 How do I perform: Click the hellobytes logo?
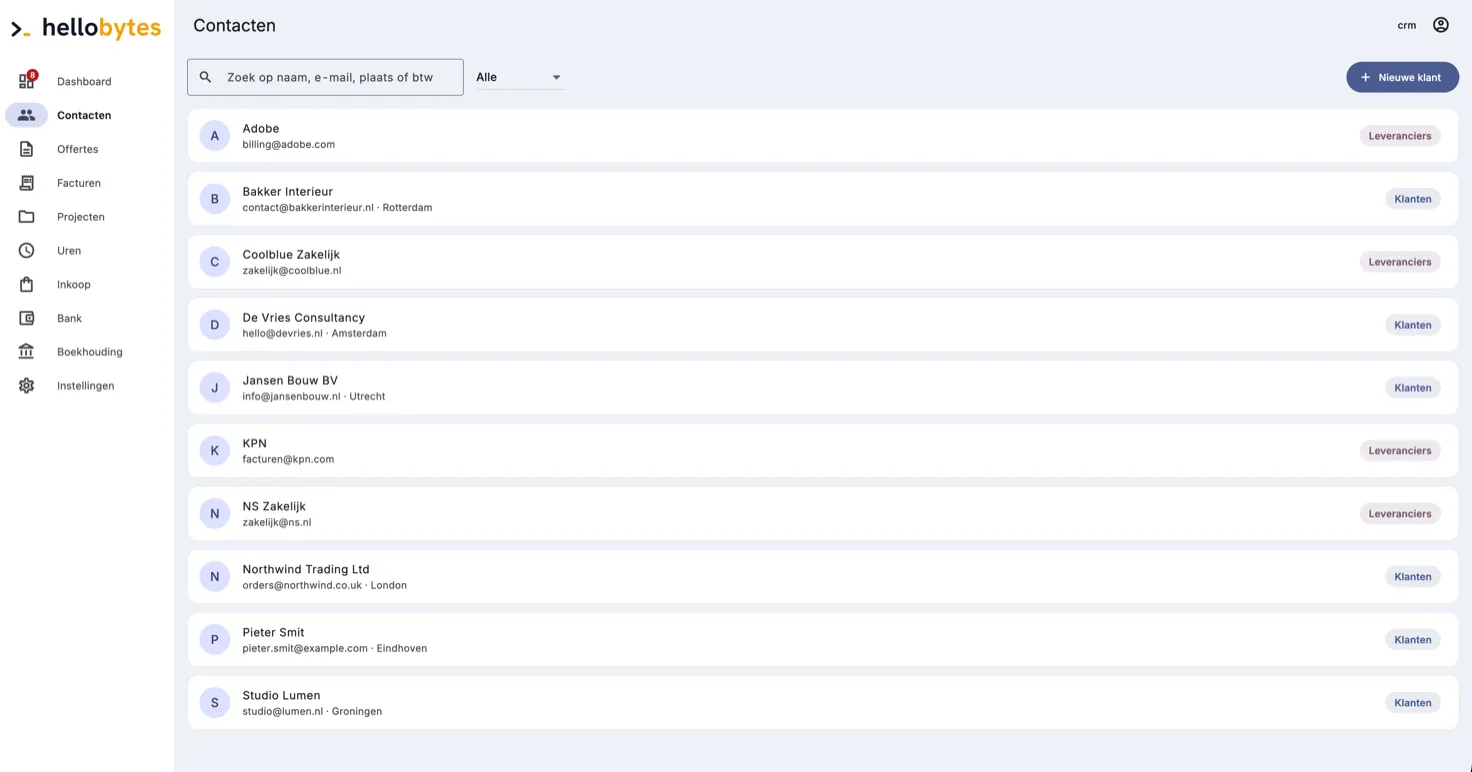pos(86,28)
